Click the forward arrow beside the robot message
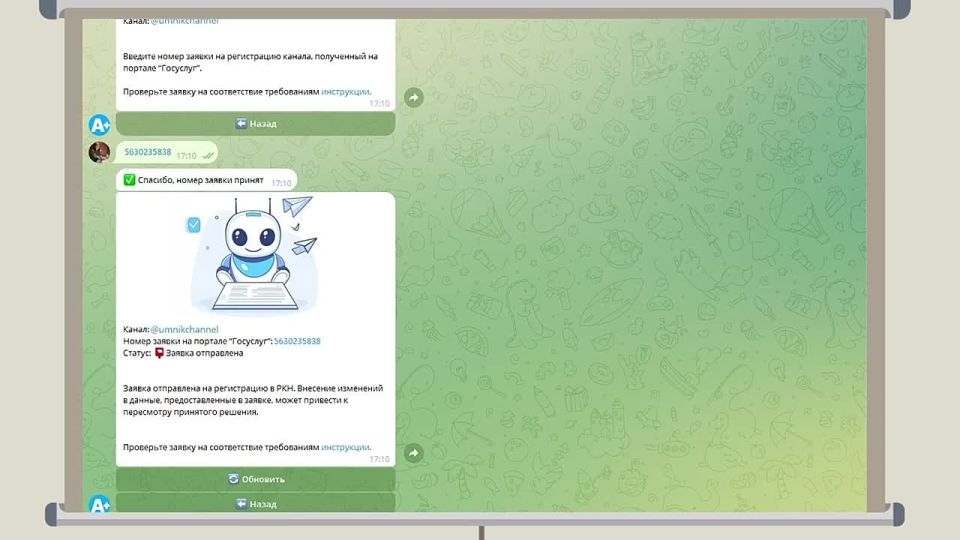The image size is (960, 540). (x=413, y=453)
